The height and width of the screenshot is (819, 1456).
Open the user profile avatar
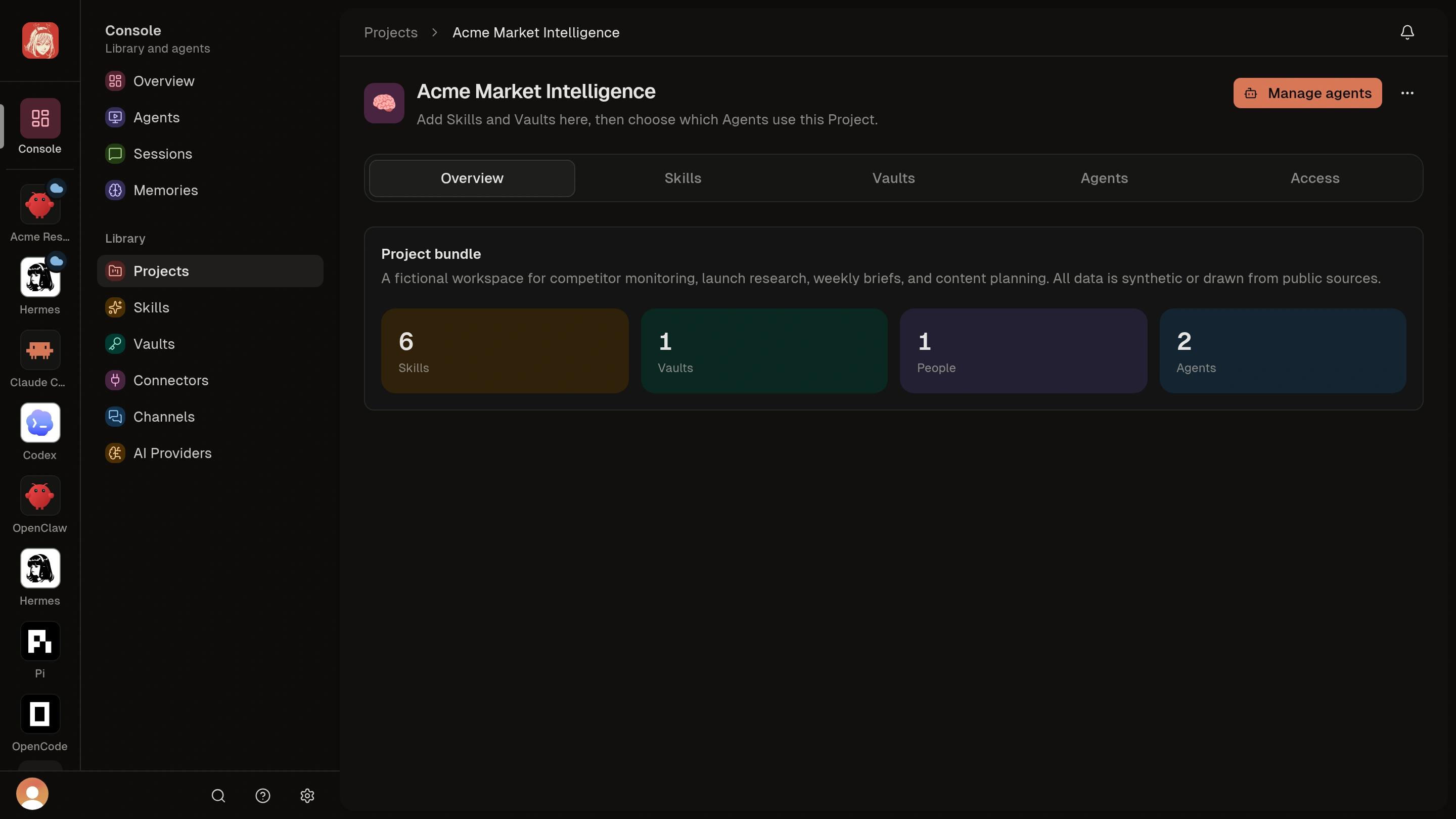[32, 794]
